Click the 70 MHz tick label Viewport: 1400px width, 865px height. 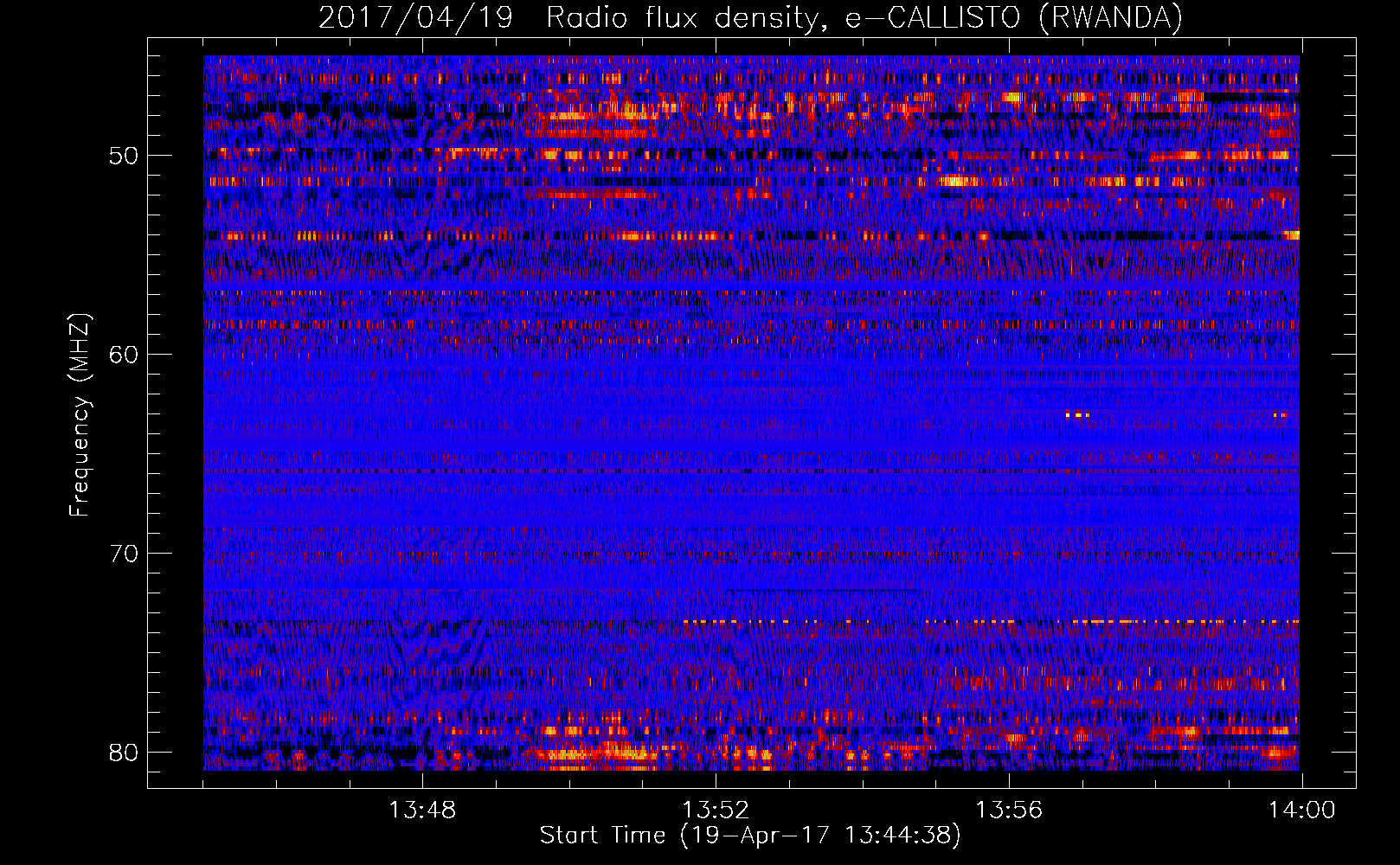[x=124, y=554]
